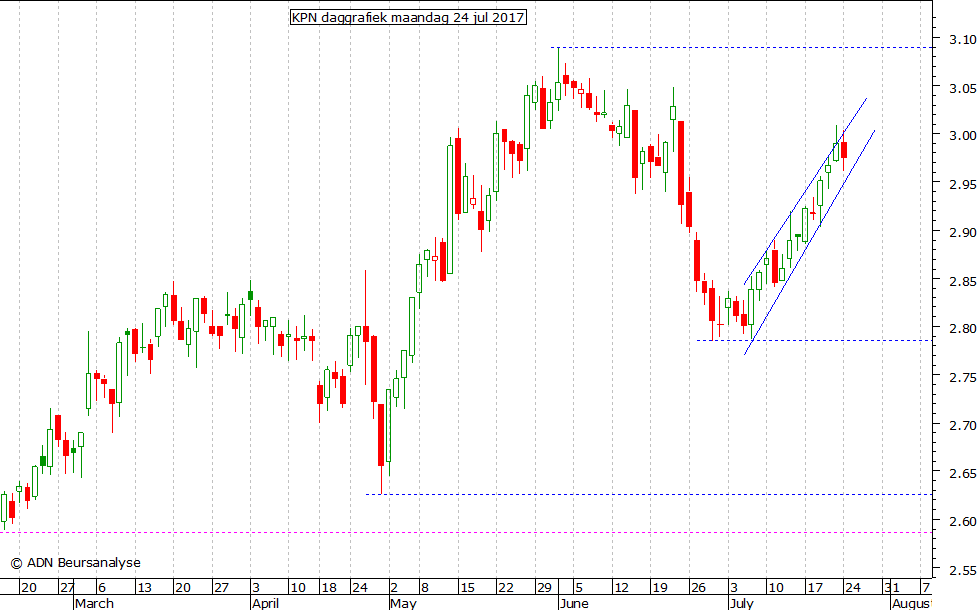The width and height of the screenshot is (980, 610).
Task: Click the 'August' month label
Action: point(912,603)
